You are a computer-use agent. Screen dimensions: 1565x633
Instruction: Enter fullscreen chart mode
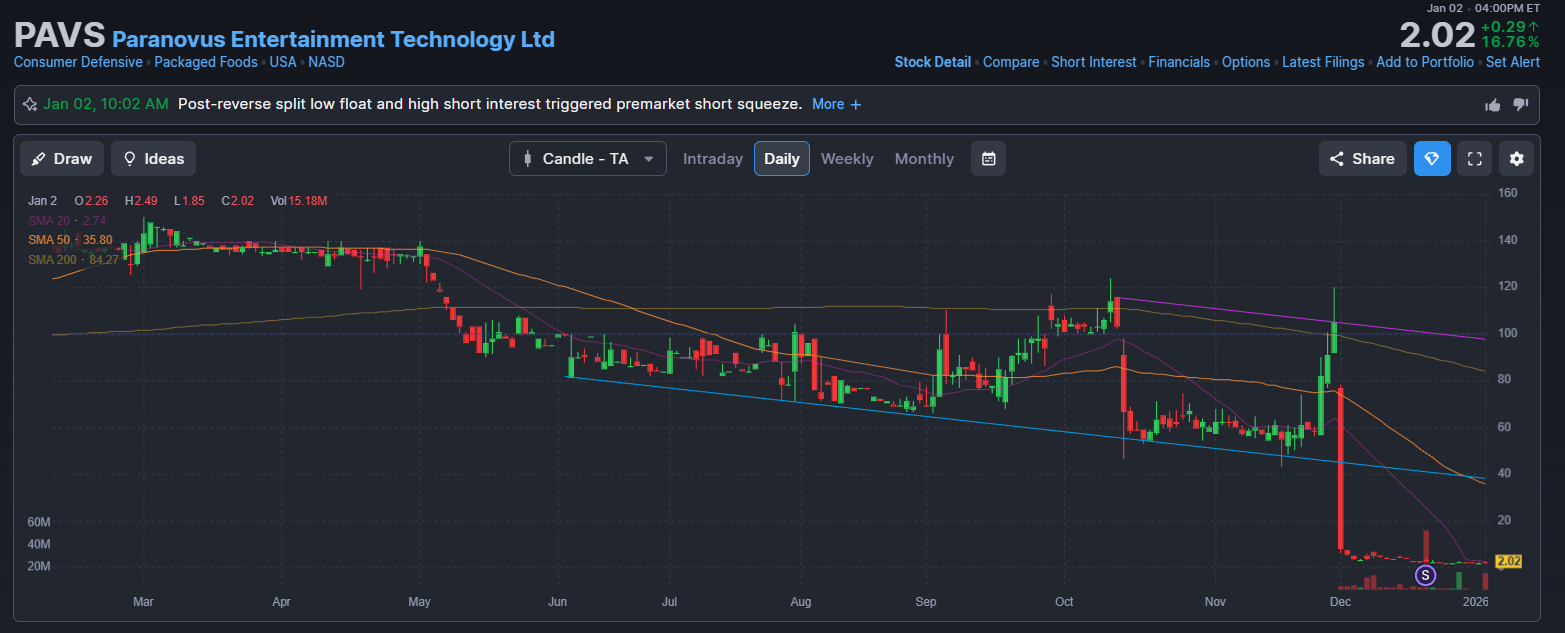(x=1474, y=159)
